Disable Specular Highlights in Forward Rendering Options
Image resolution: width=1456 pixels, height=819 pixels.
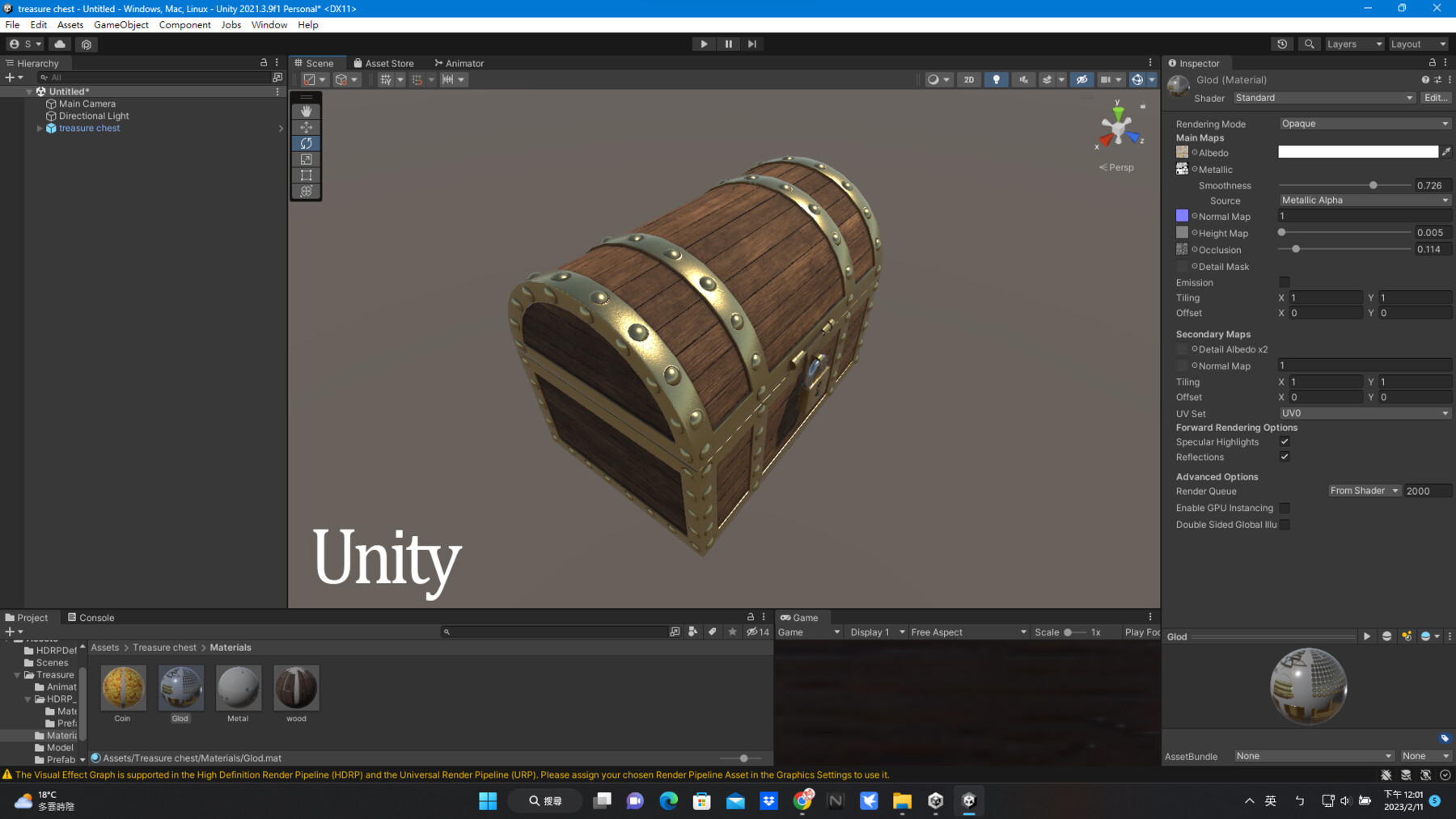(x=1284, y=441)
